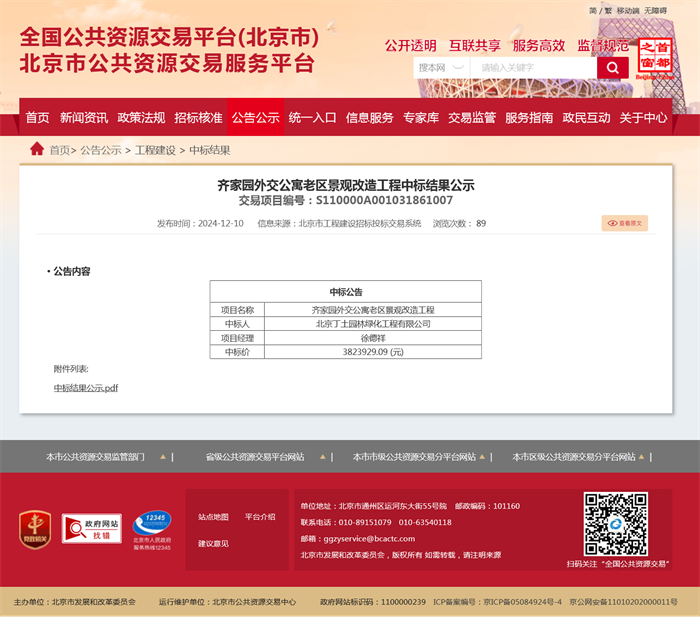Download the 中标结果公示.pdf attachment

pyautogui.click(x=86, y=388)
